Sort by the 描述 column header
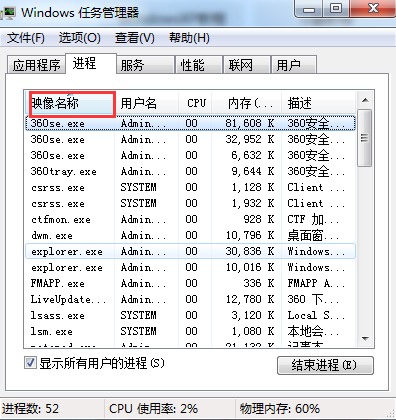The image size is (396, 420). [x=318, y=103]
